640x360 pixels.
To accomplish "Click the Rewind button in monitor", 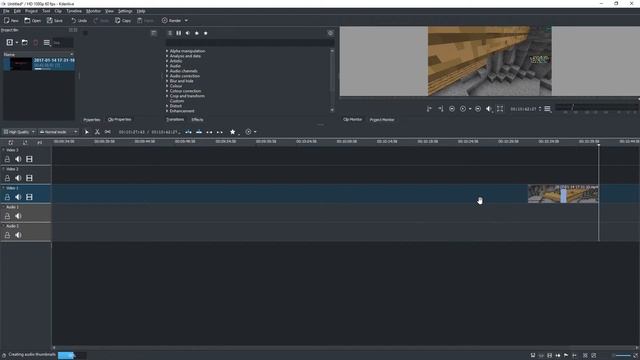I will [452, 109].
